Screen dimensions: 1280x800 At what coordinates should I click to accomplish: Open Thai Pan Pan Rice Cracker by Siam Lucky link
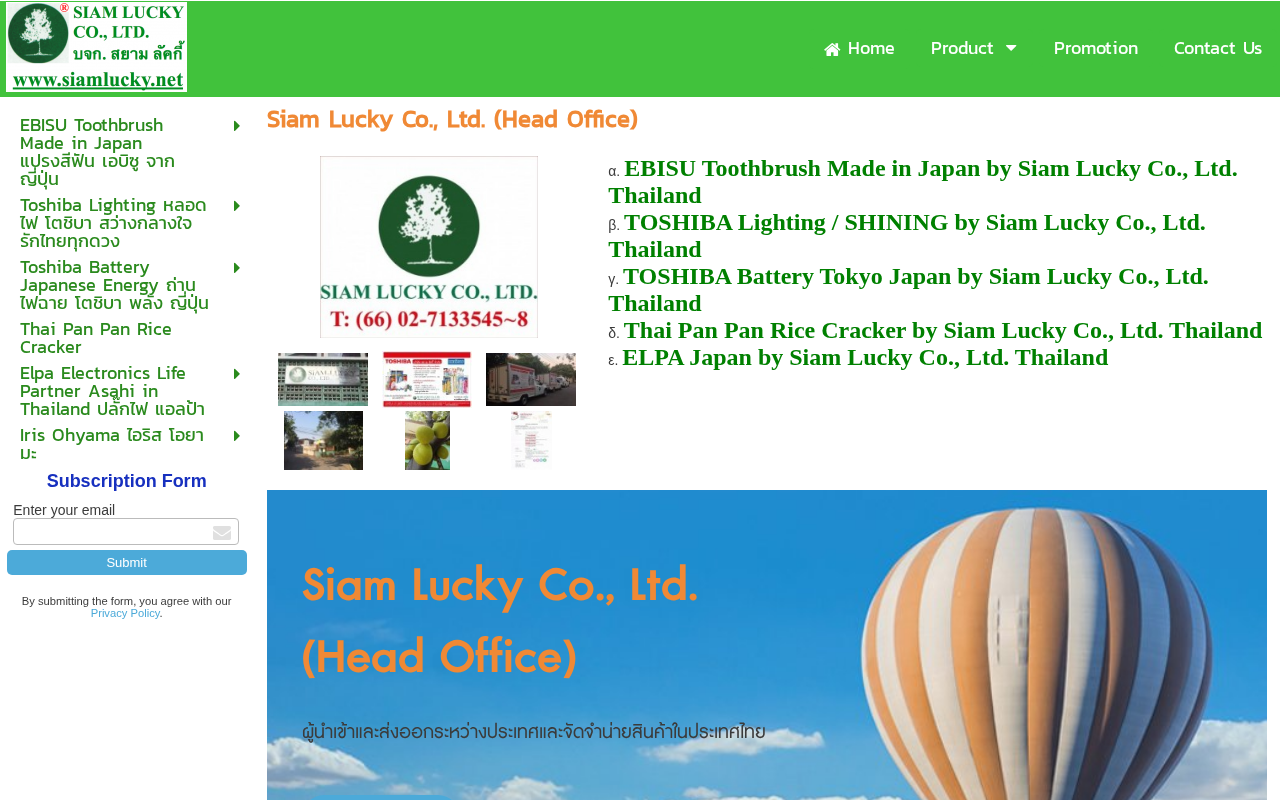click(x=943, y=330)
